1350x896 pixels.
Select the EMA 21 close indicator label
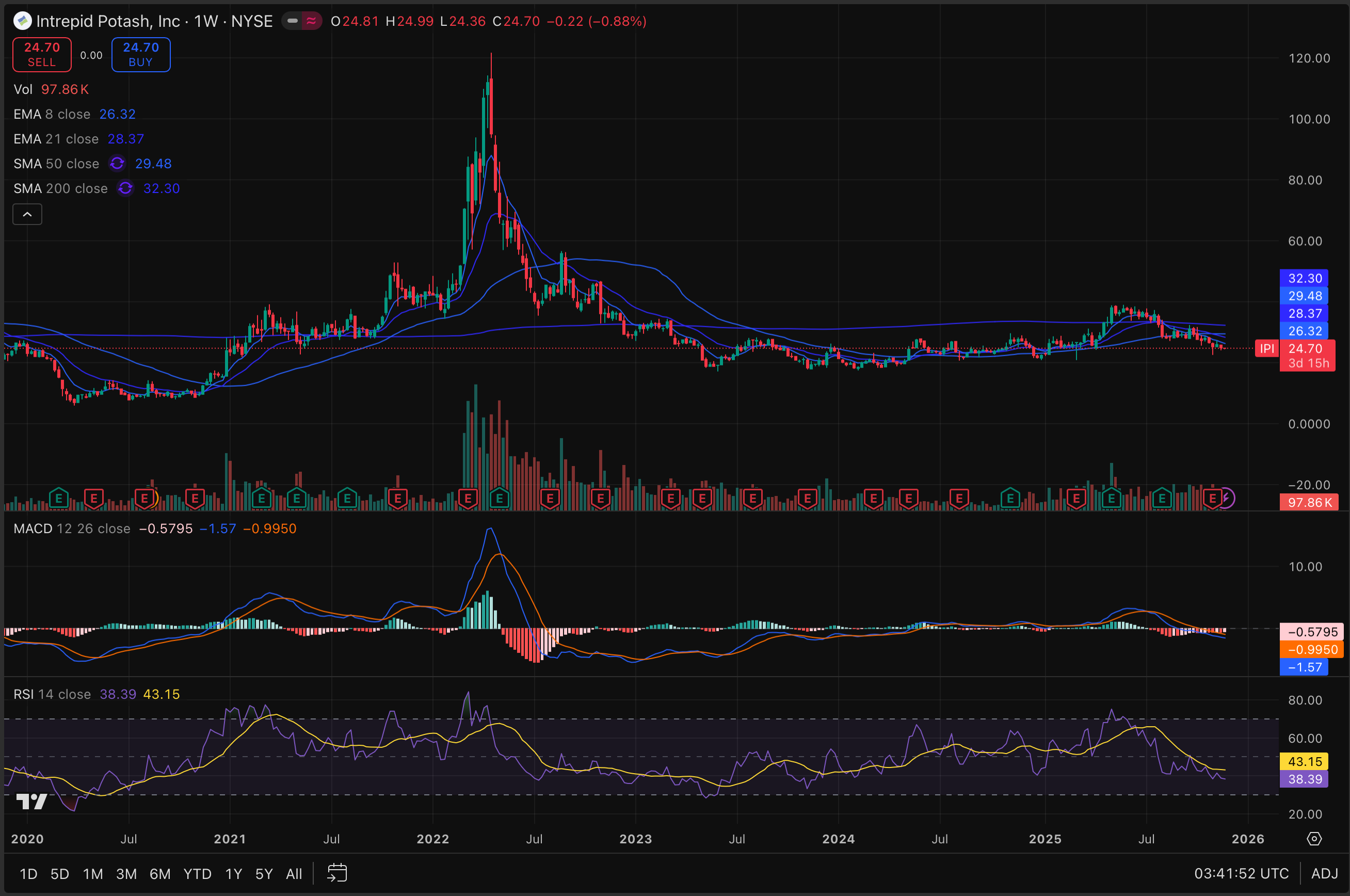pos(56,139)
